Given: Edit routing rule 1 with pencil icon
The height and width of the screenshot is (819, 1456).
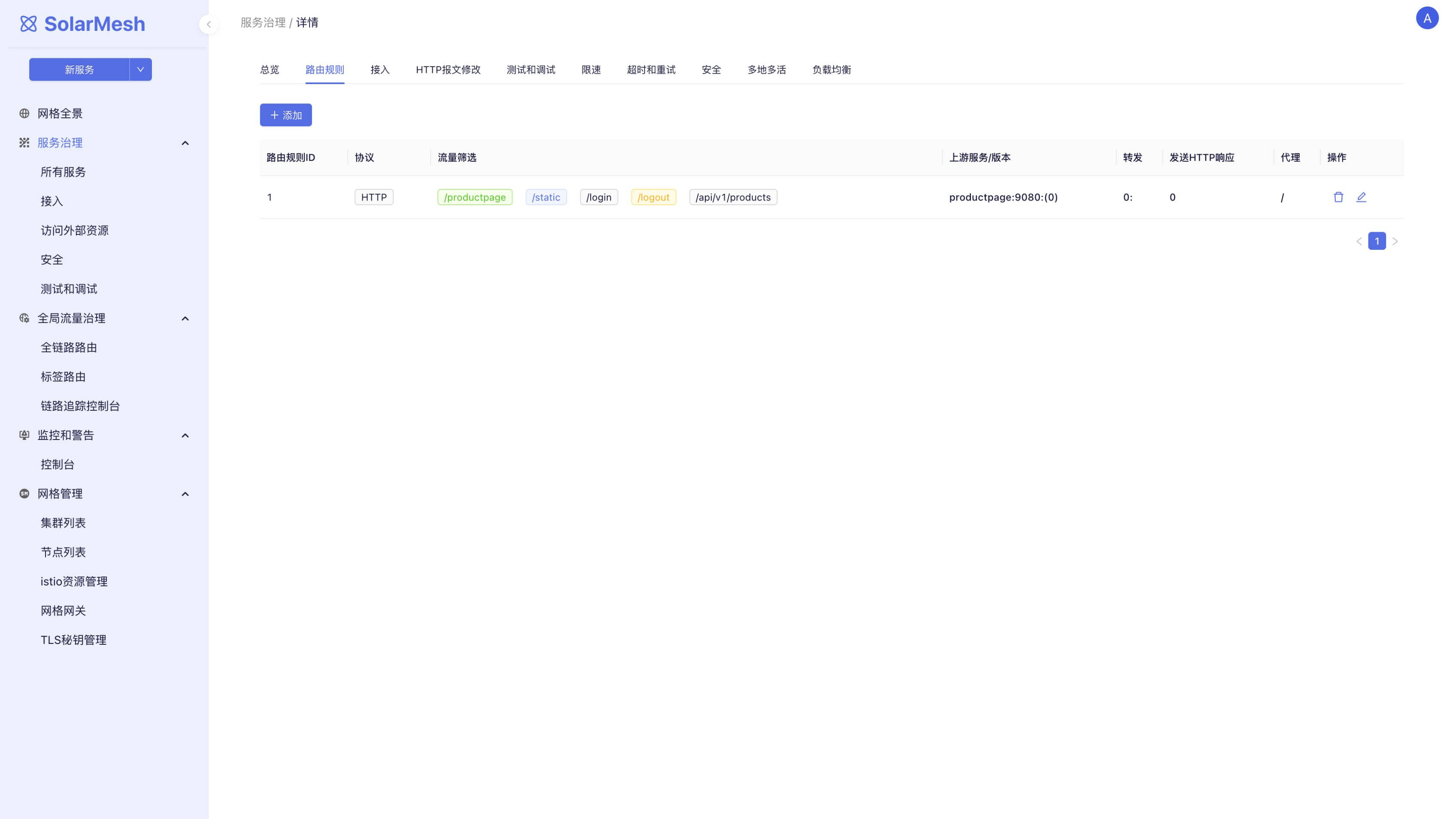Looking at the screenshot, I should click(x=1361, y=197).
